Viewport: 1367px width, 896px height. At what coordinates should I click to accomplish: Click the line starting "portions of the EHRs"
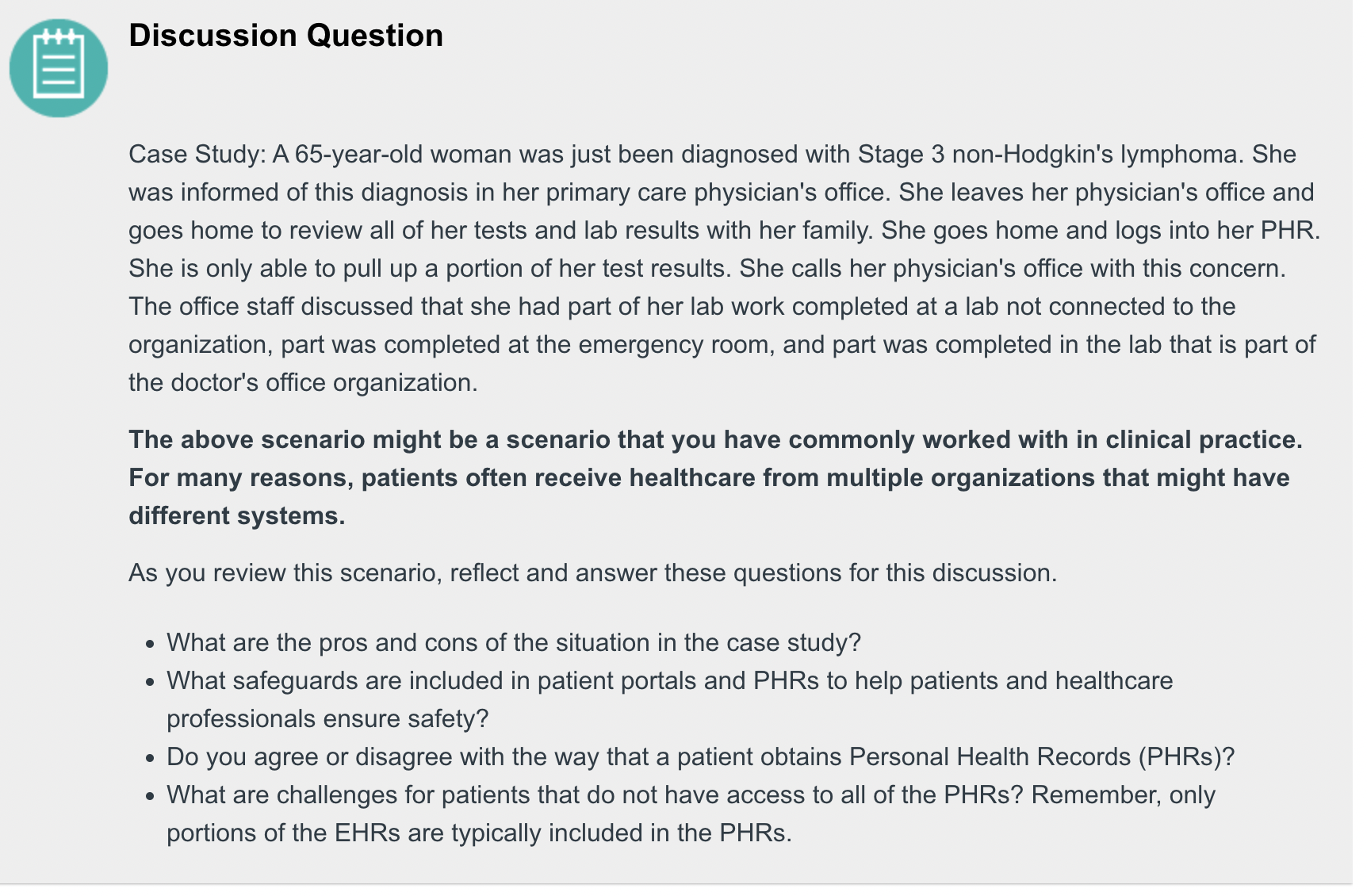tap(479, 833)
